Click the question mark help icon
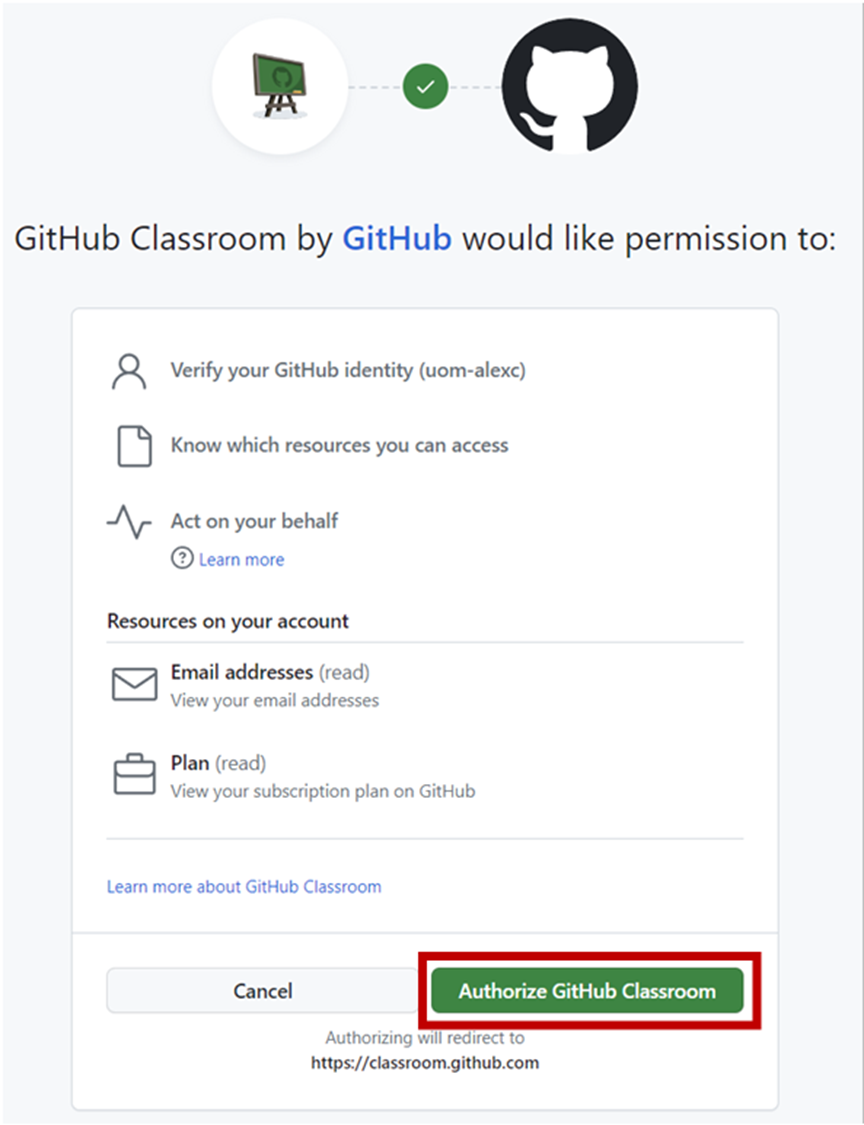 182,559
